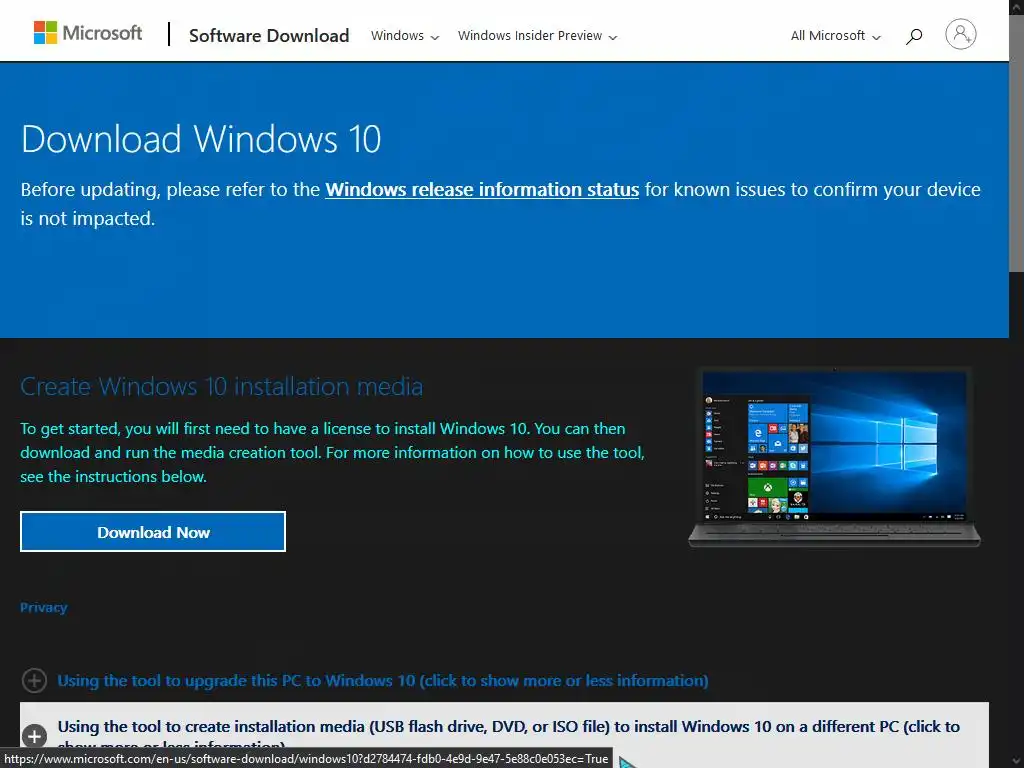Click the 'Download Windows 10' heading

point(201,139)
